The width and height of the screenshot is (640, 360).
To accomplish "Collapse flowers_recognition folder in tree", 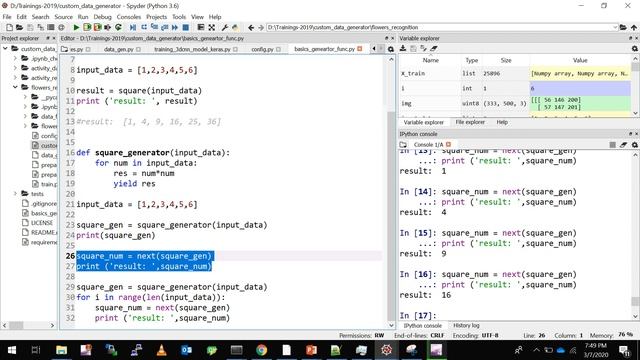I will (16, 87).
